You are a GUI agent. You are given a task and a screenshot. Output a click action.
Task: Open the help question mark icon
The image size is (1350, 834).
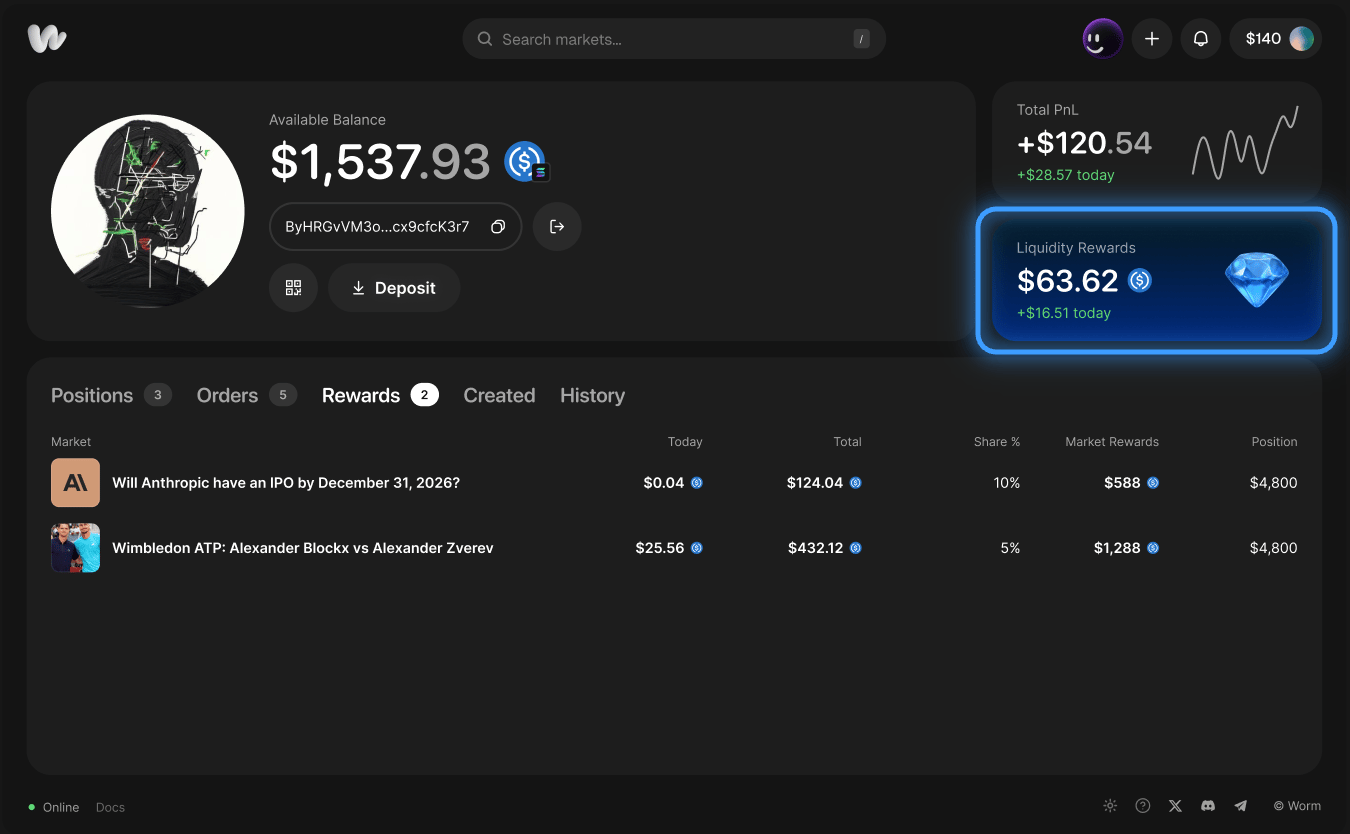[1143, 806]
